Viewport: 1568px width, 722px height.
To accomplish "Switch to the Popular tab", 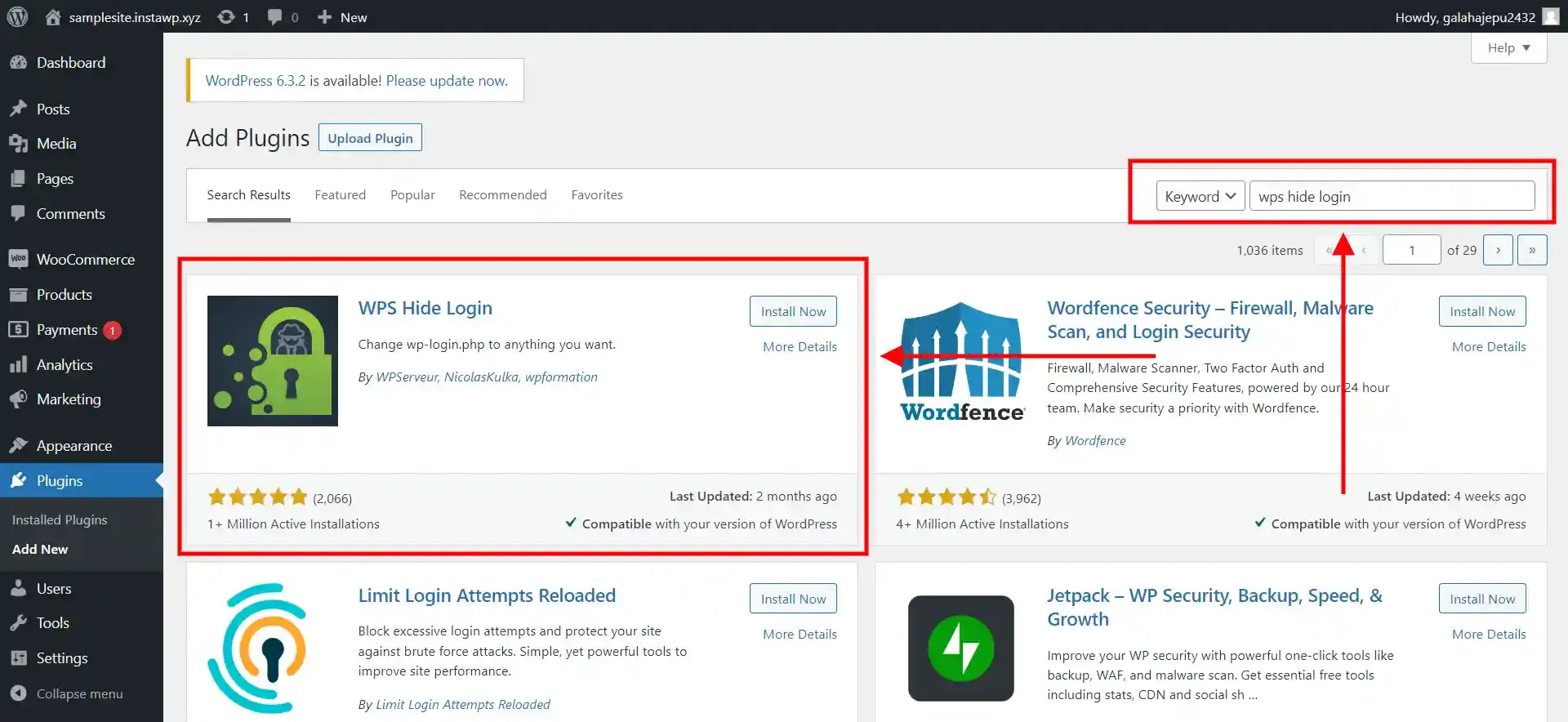I will point(412,195).
